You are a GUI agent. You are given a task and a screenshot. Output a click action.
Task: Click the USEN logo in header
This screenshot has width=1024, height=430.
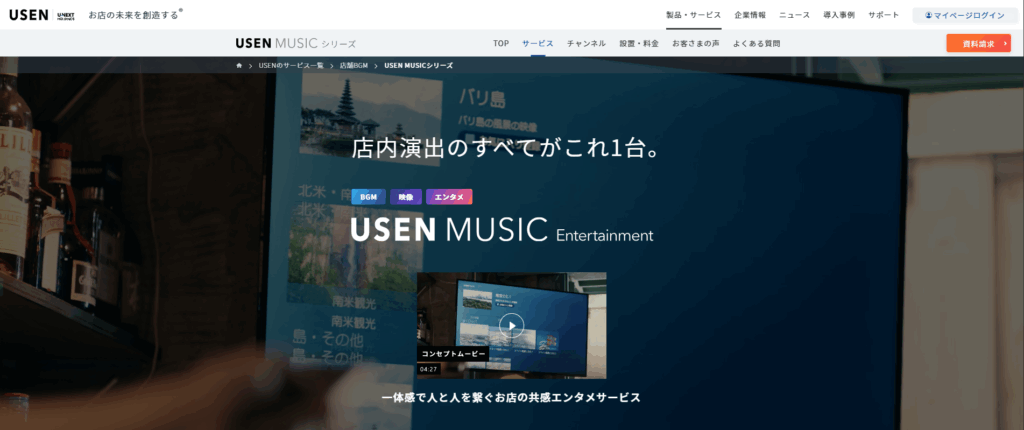point(28,15)
